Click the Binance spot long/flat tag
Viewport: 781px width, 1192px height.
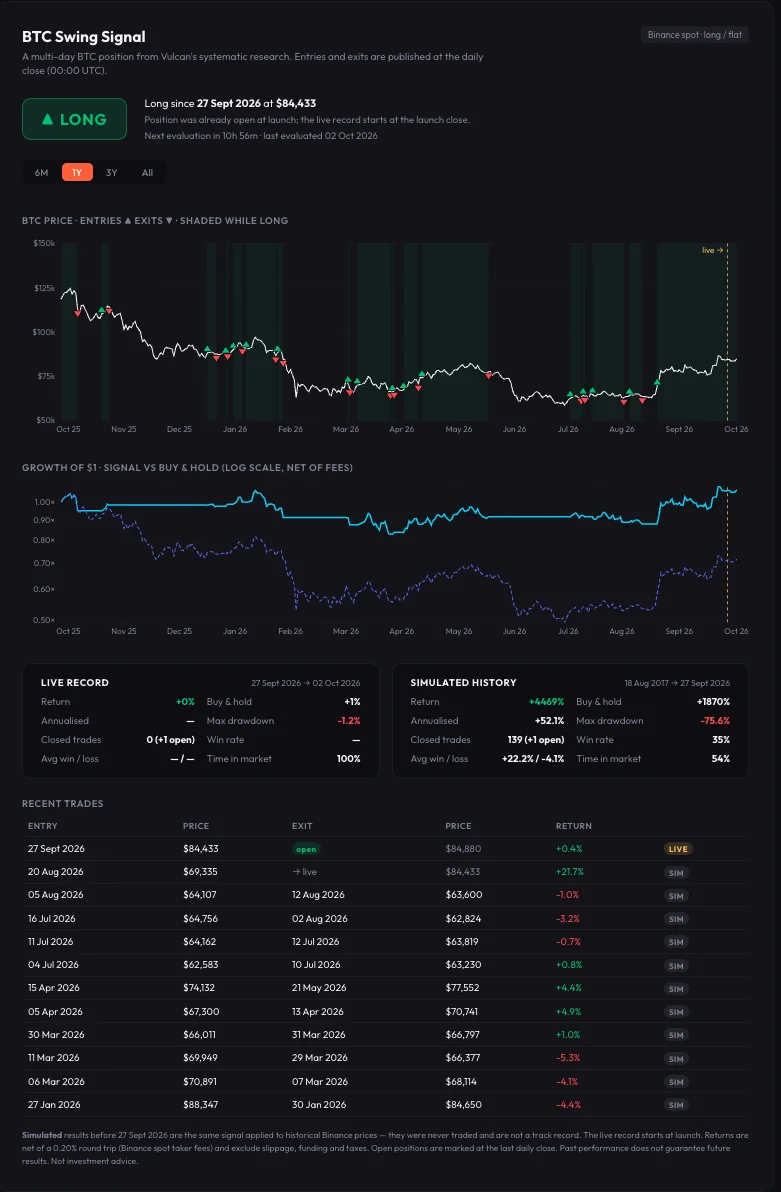click(x=694, y=35)
